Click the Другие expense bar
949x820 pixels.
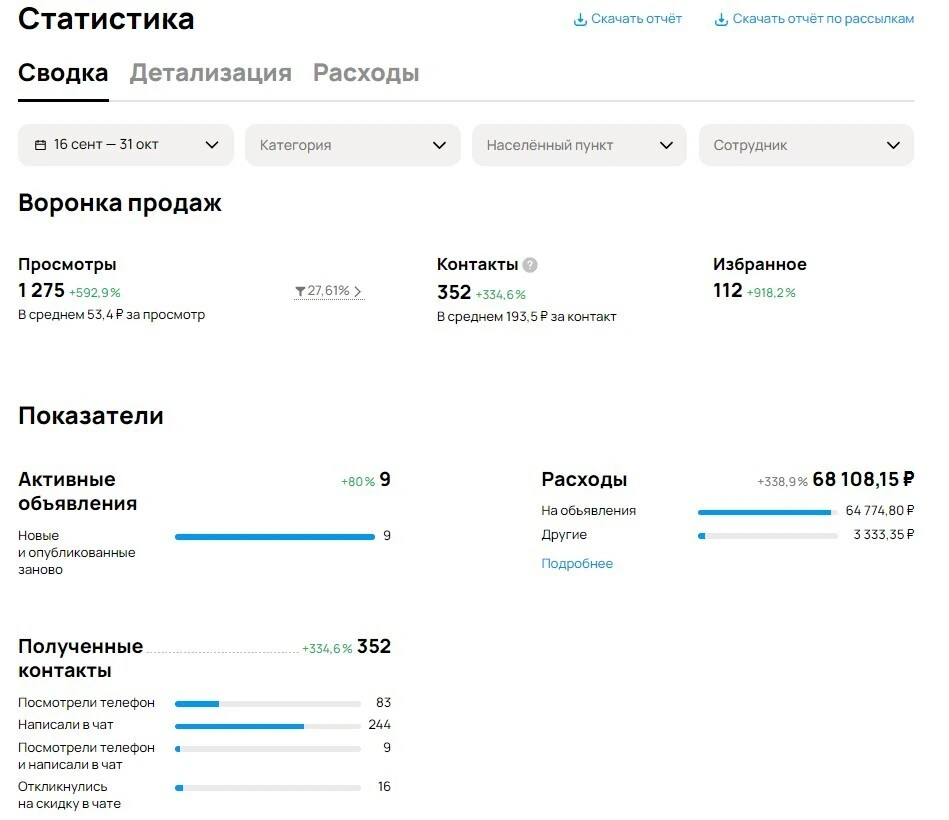click(x=767, y=536)
